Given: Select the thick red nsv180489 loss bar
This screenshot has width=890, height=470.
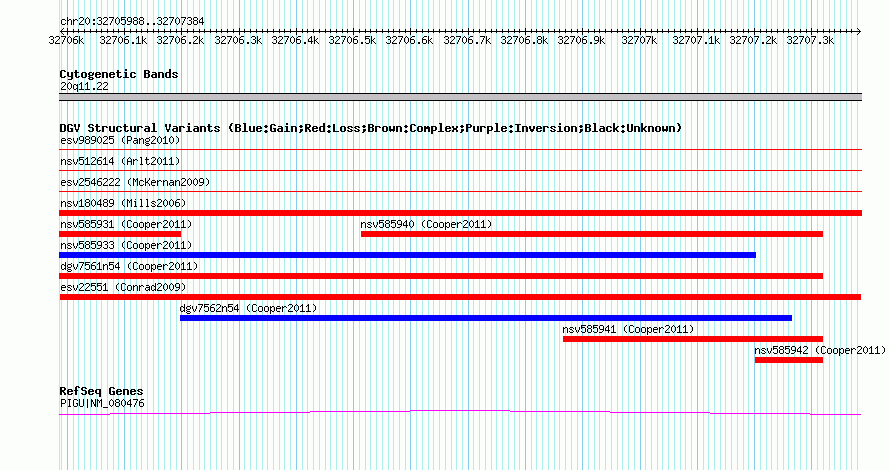Looking at the screenshot, I should 460,213.
